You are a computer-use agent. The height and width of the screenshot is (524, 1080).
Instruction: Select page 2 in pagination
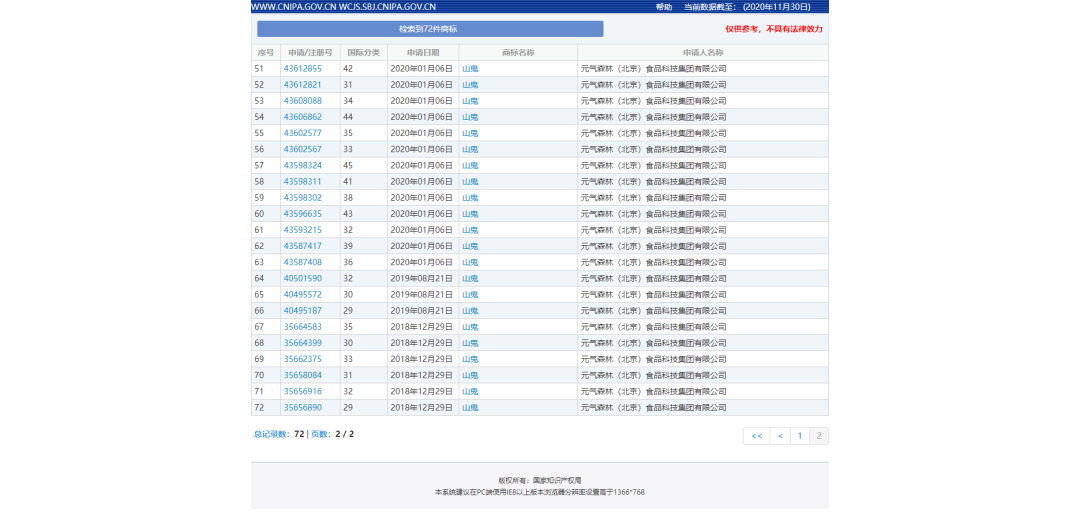click(x=819, y=436)
